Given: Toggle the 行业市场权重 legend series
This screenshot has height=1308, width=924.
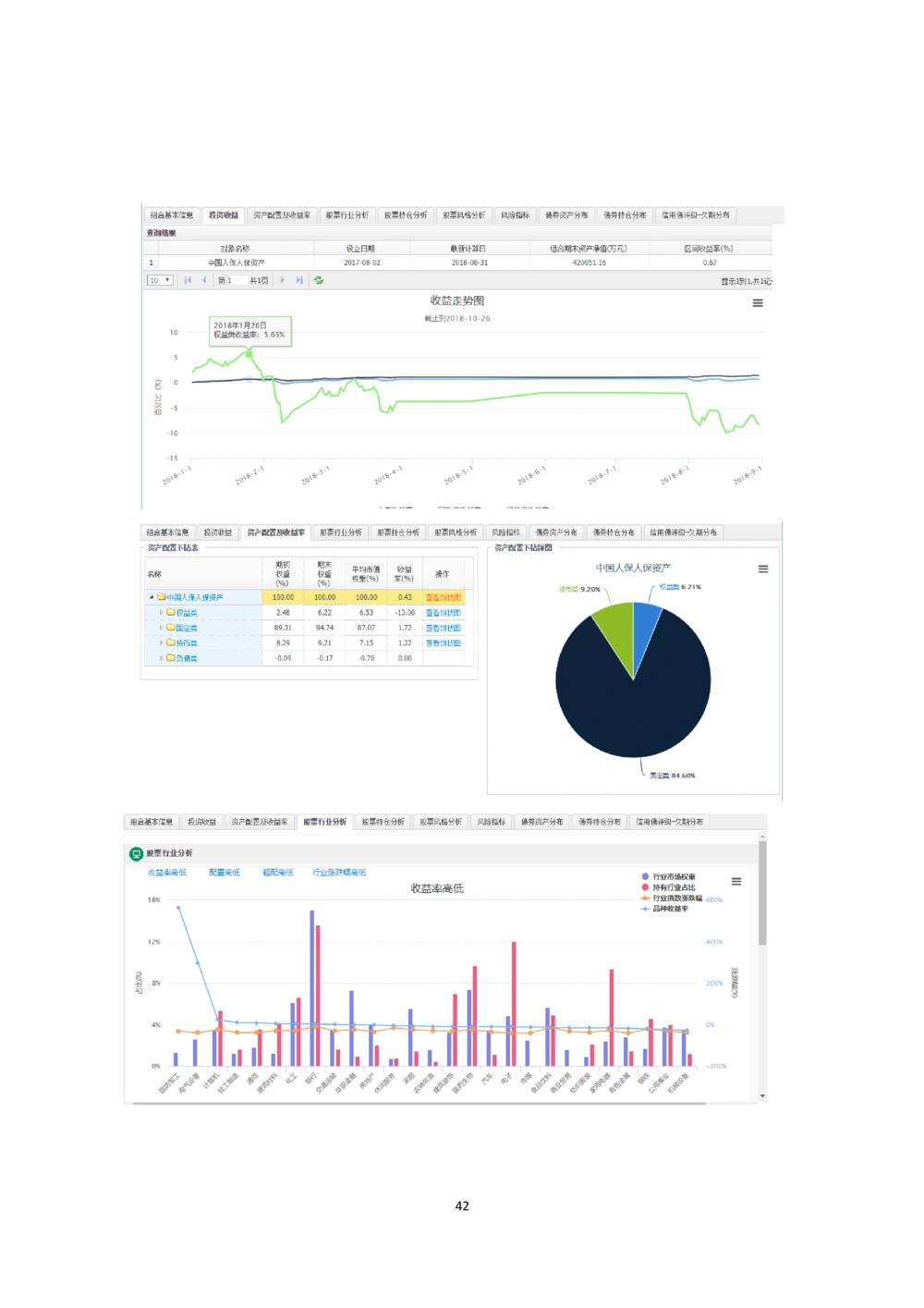Looking at the screenshot, I should click(x=674, y=876).
